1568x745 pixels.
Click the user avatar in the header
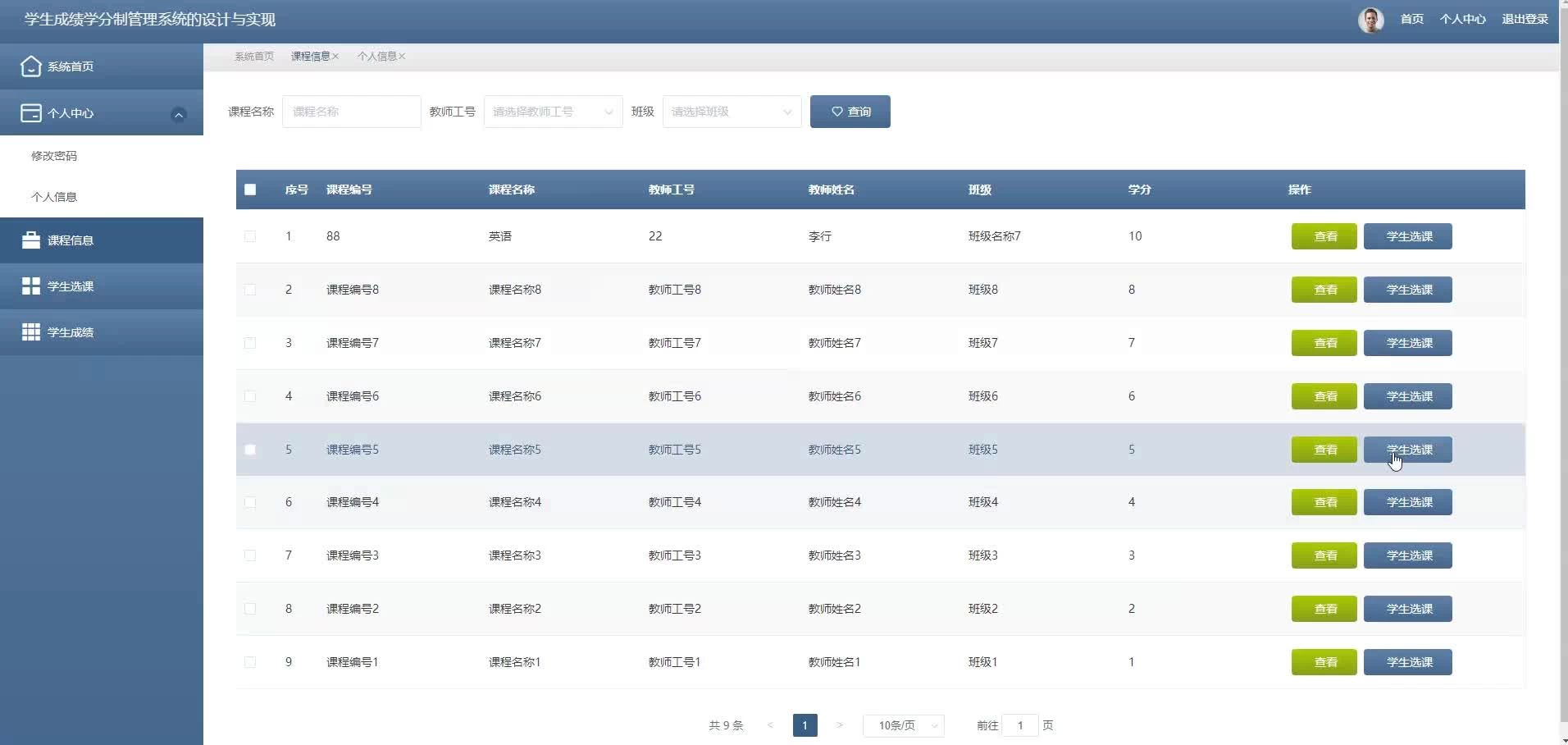[x=1370, y=20]
